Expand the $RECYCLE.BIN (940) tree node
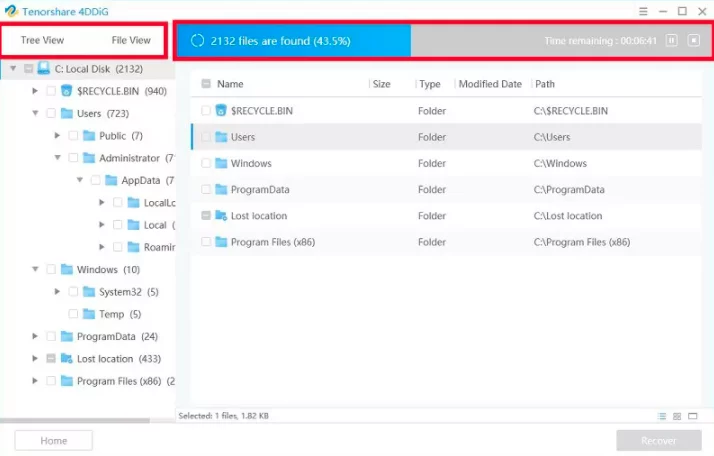Screen dimensions: 714x456 tap(35, 91)
